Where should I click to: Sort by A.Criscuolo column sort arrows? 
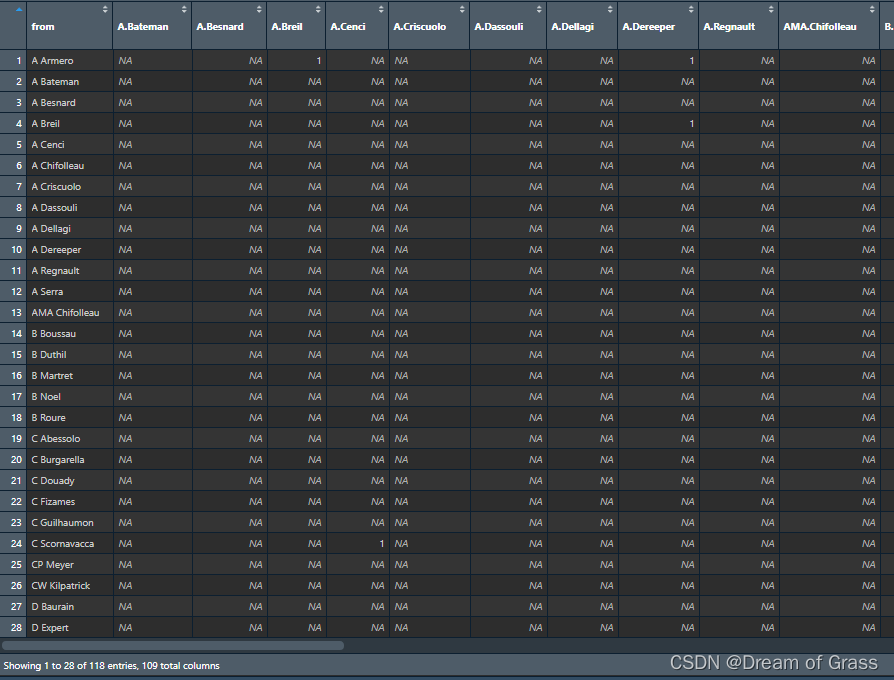pyautogui.click(x=462, y=9)
